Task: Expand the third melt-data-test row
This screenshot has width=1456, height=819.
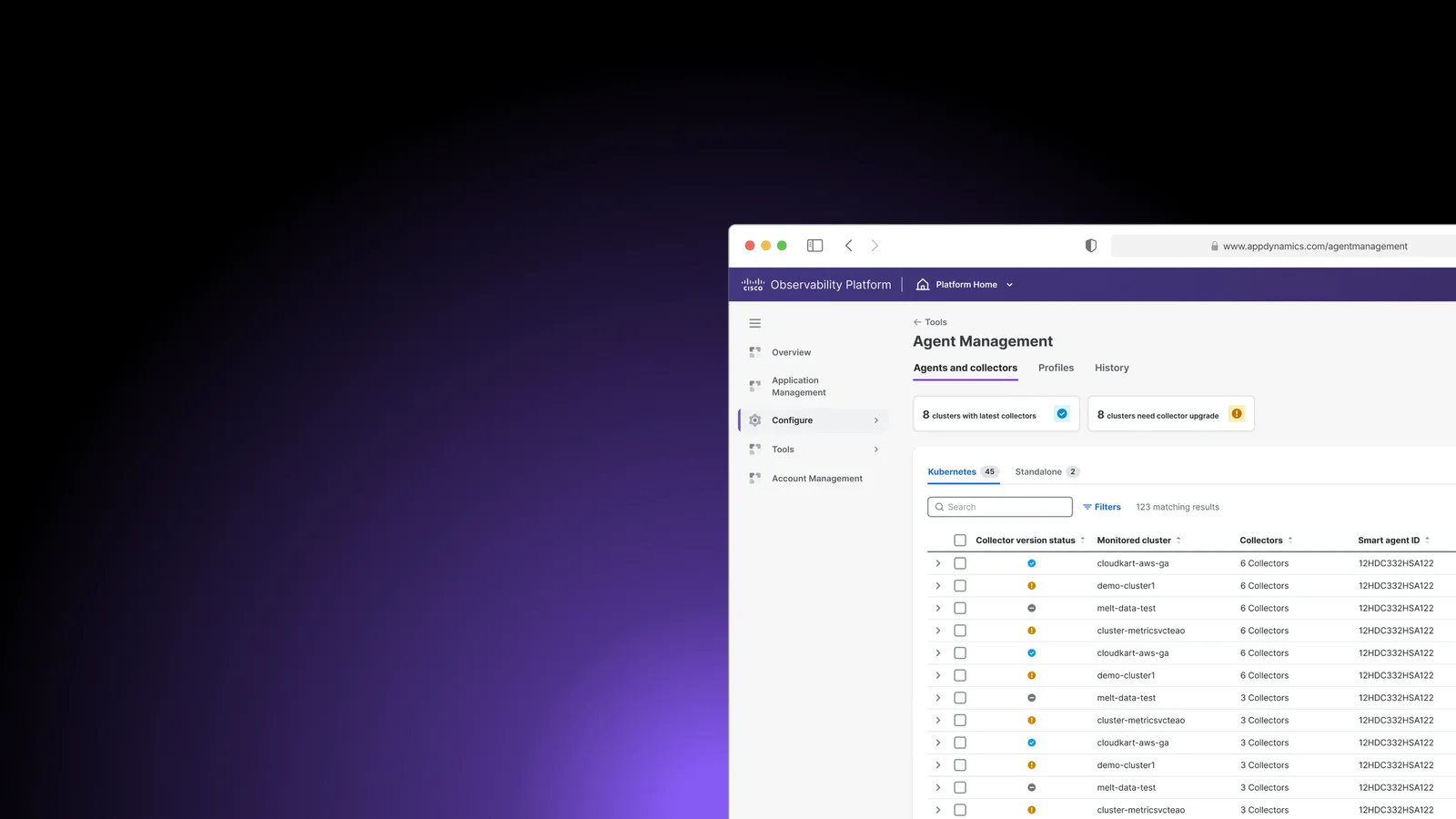Action: pos(938,787)
